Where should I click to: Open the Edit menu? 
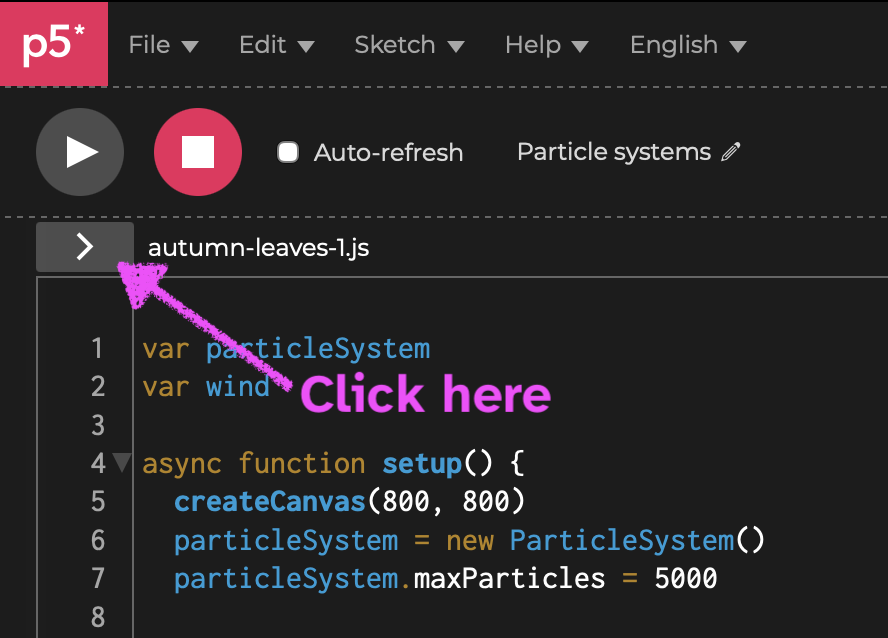(x=276, y=45)
